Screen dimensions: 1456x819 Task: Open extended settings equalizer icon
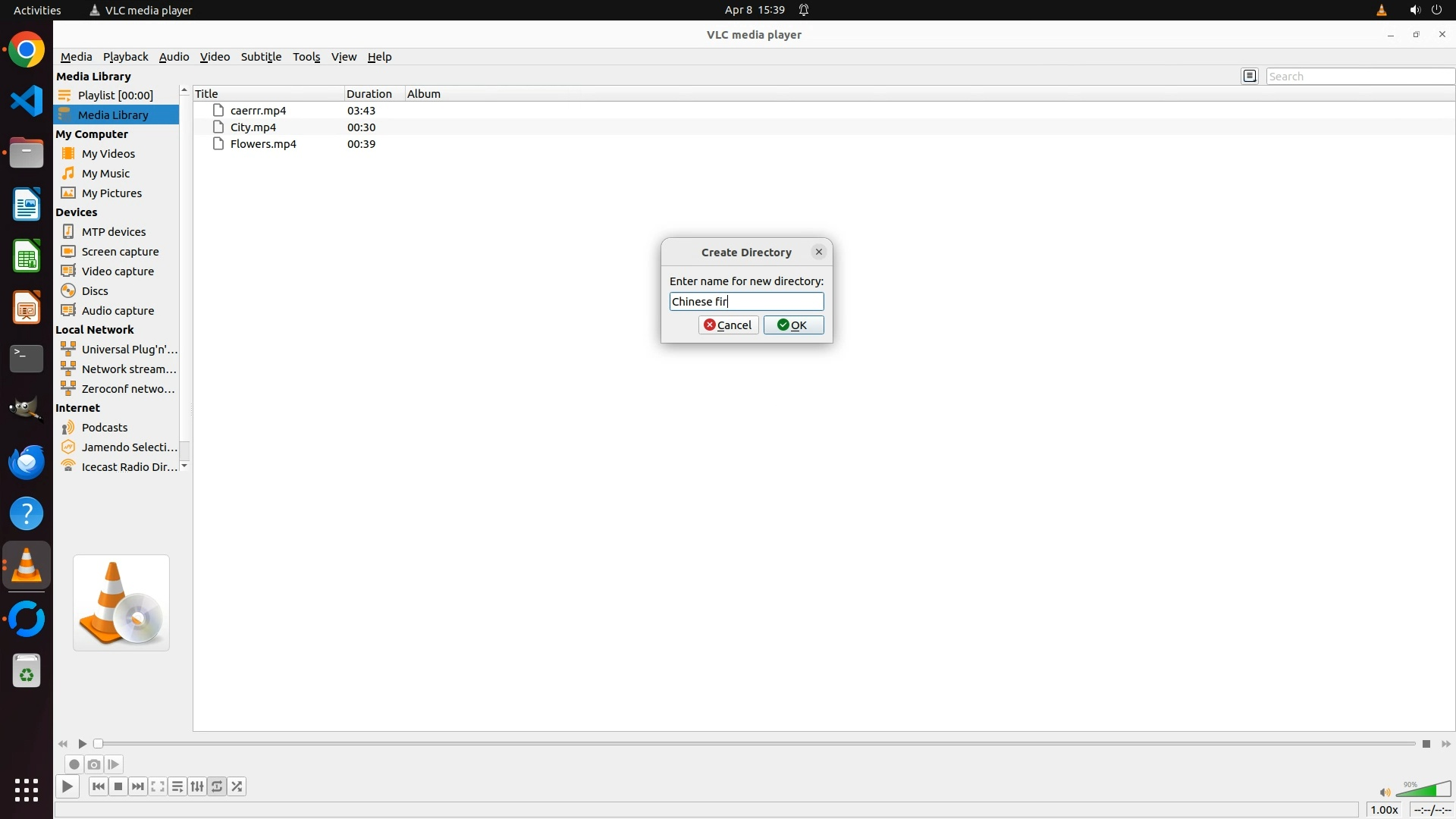click(x=197, y=786)
